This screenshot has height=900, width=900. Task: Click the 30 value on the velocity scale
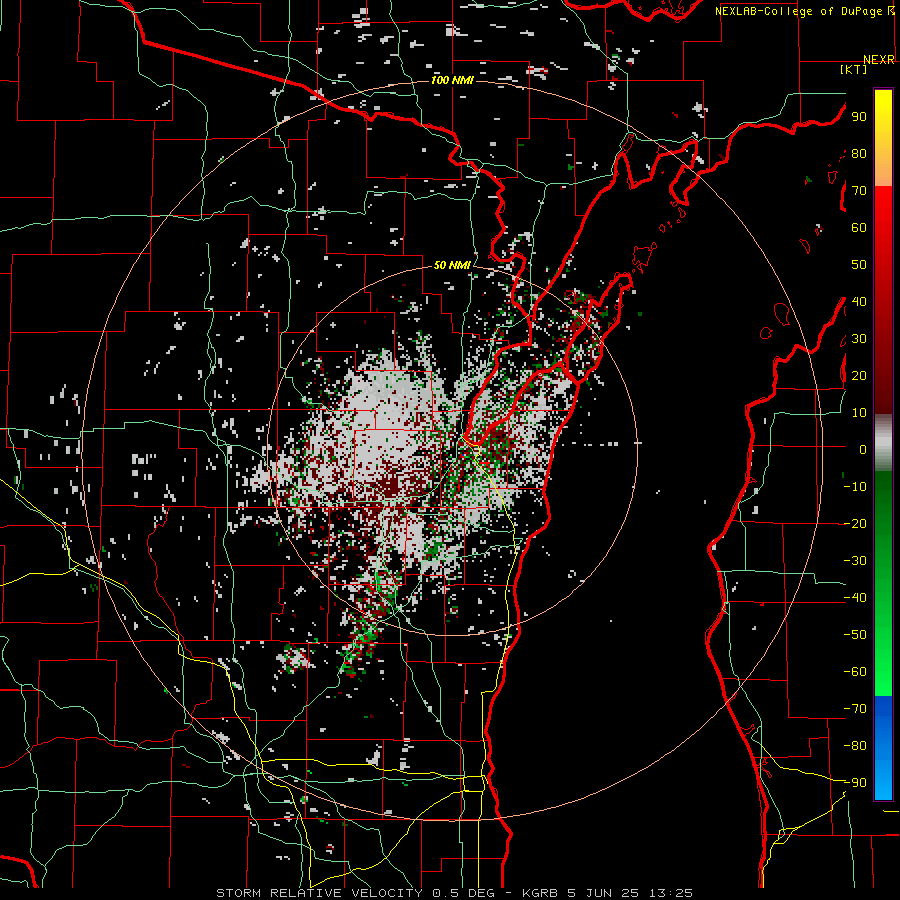click(859, 339)
